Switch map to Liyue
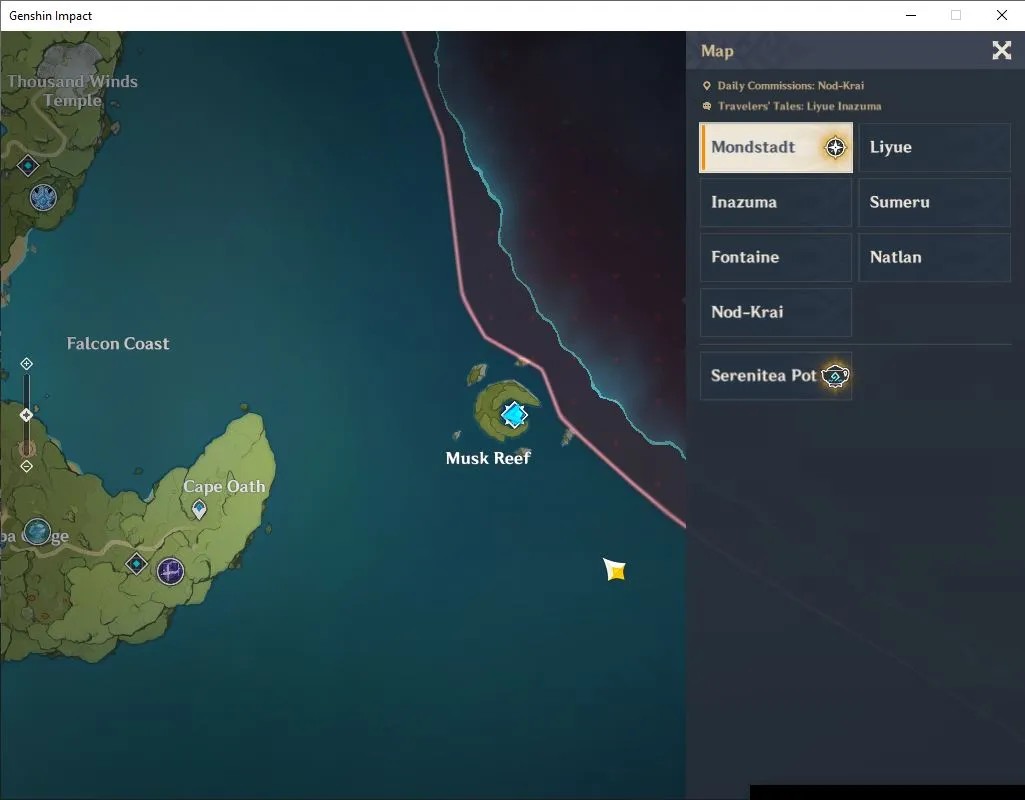This screenshot has height=800, width=1025. (x=934, y=147)
